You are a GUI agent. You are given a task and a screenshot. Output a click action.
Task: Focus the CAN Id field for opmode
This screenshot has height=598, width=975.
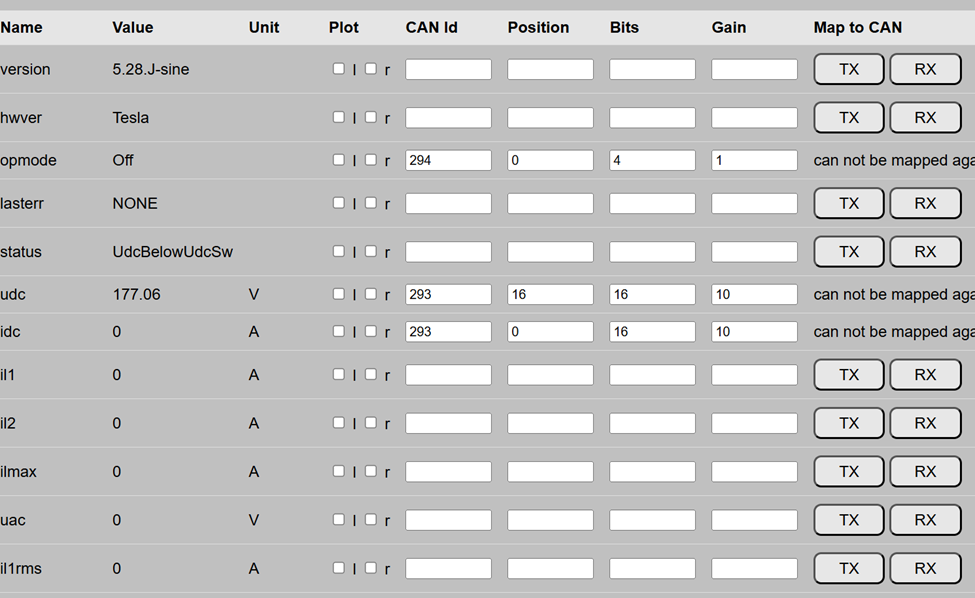[448, 160]
